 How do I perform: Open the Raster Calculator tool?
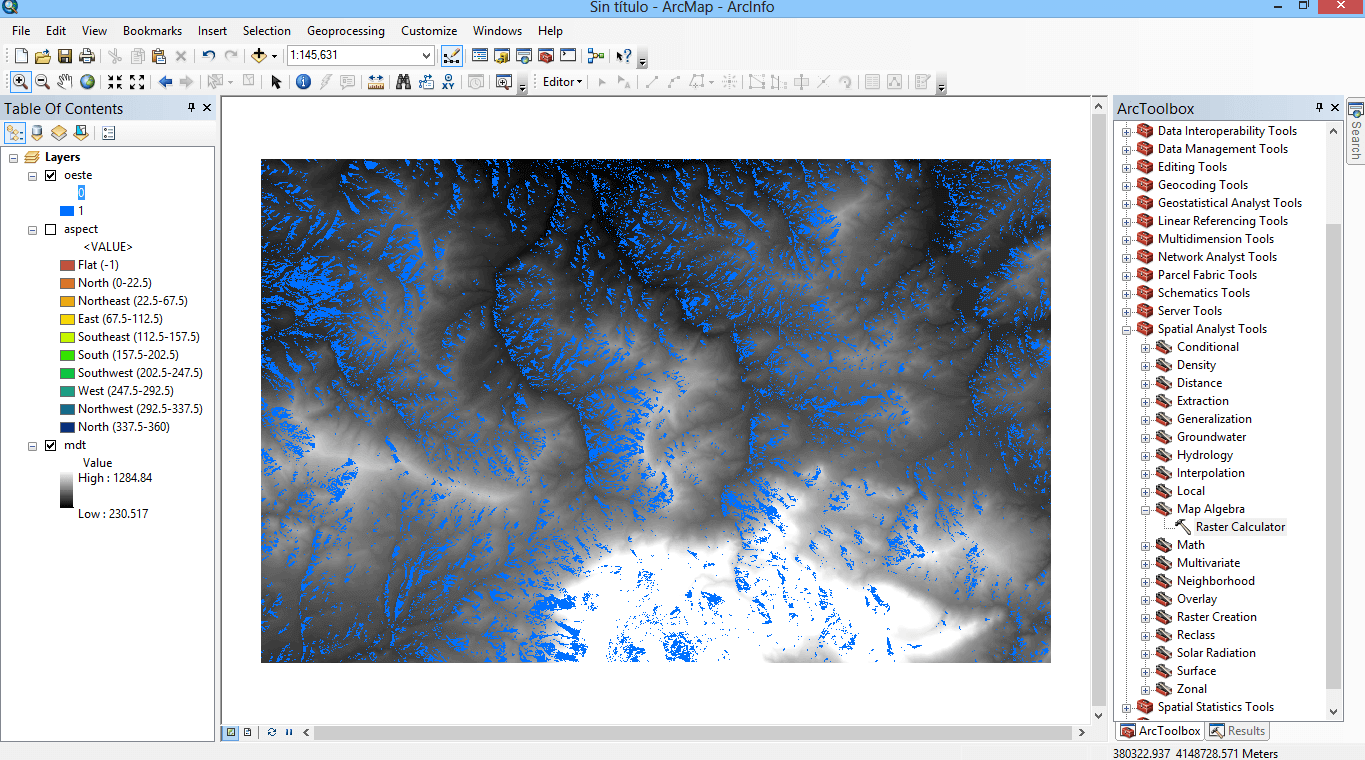(x=1240, y=527)
